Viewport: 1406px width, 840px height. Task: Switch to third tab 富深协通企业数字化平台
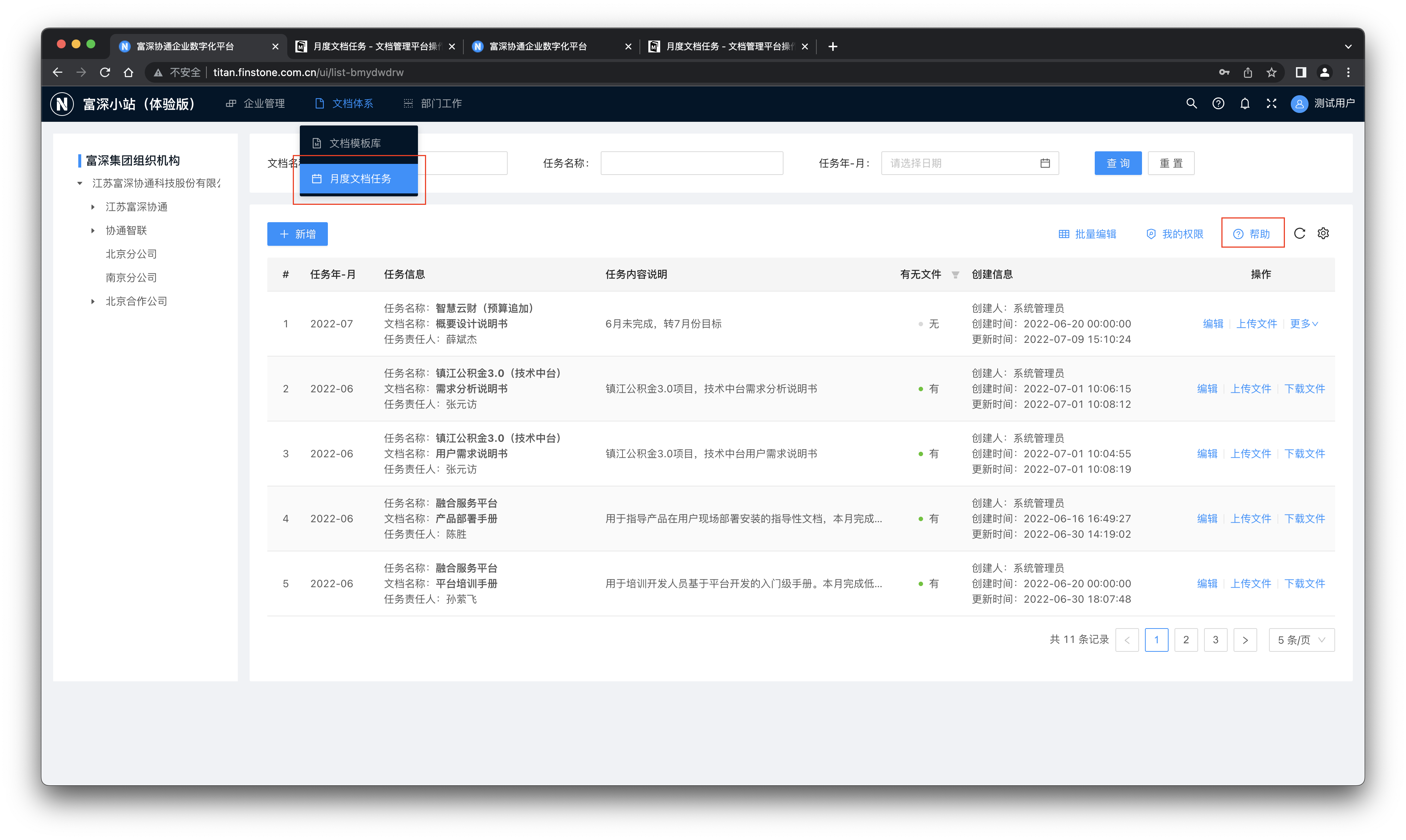551,47
